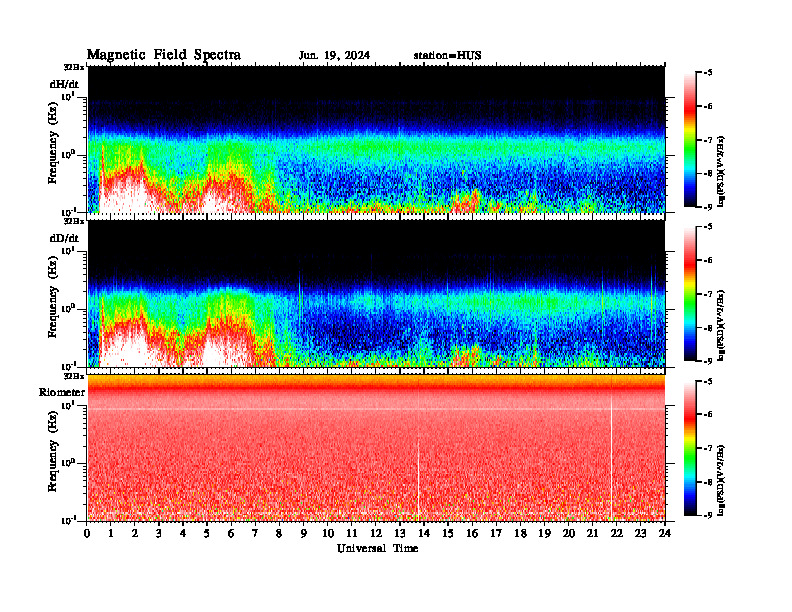This screenshot has width=792, height=612.
Task: Click the 'station=HUS' label
Action: (x=447, y=56)
